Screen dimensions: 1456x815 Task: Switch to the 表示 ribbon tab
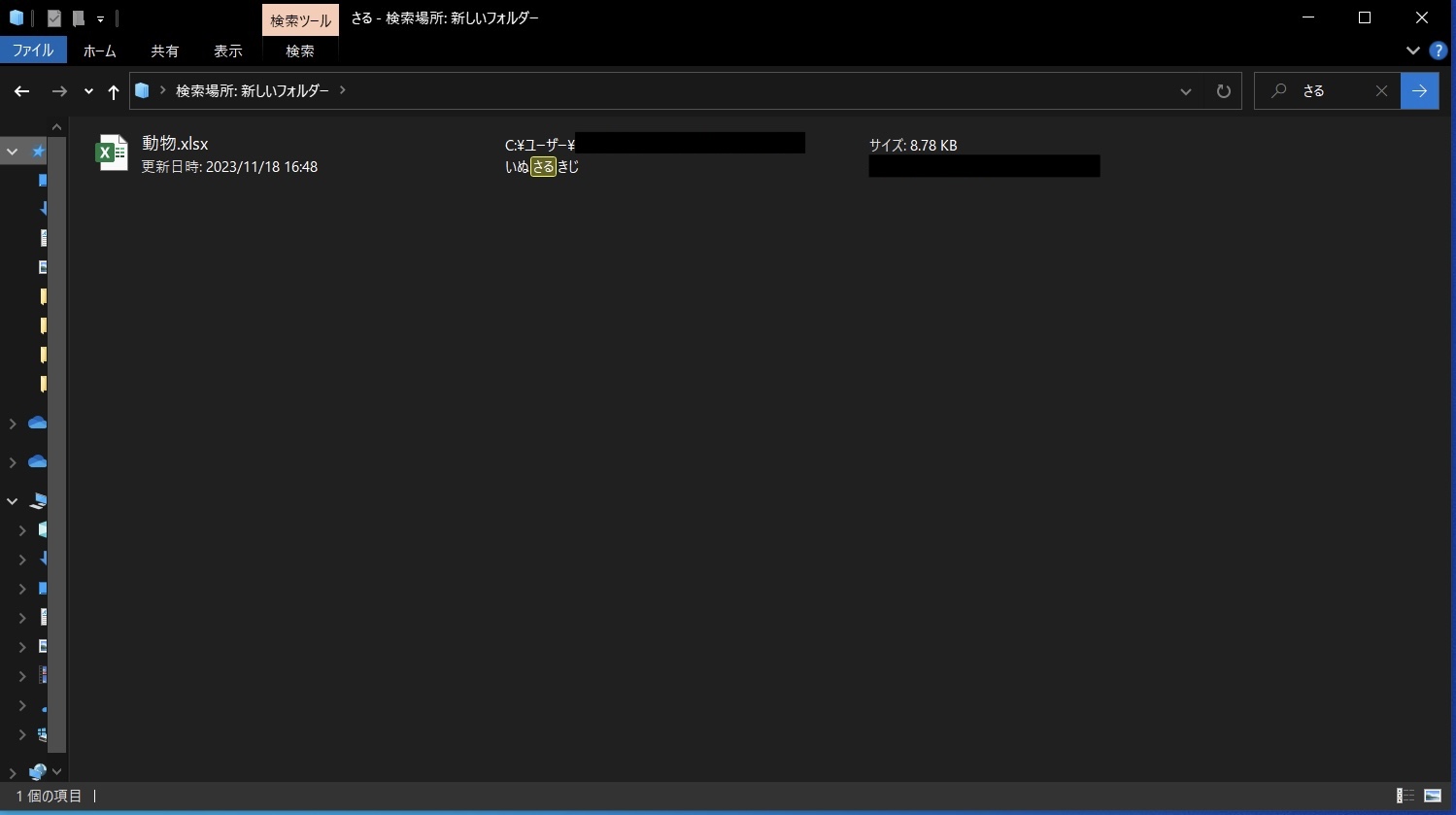pyautogui.click(x=228, y=51)
